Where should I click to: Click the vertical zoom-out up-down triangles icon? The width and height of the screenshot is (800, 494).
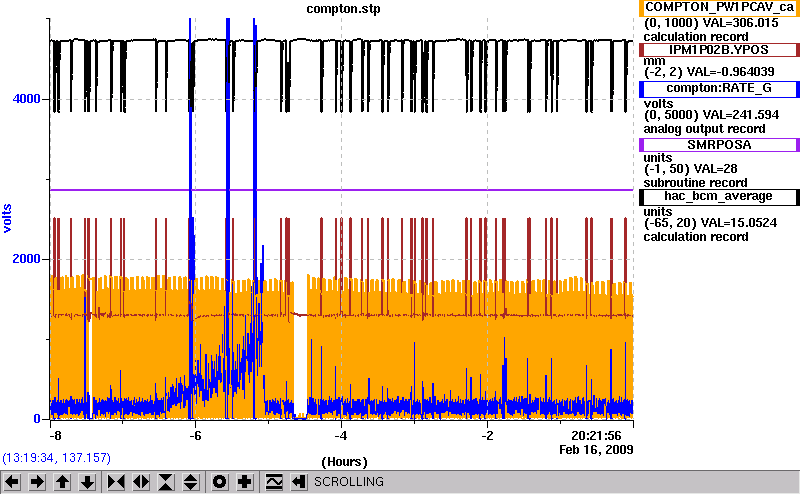coord(191,482)
